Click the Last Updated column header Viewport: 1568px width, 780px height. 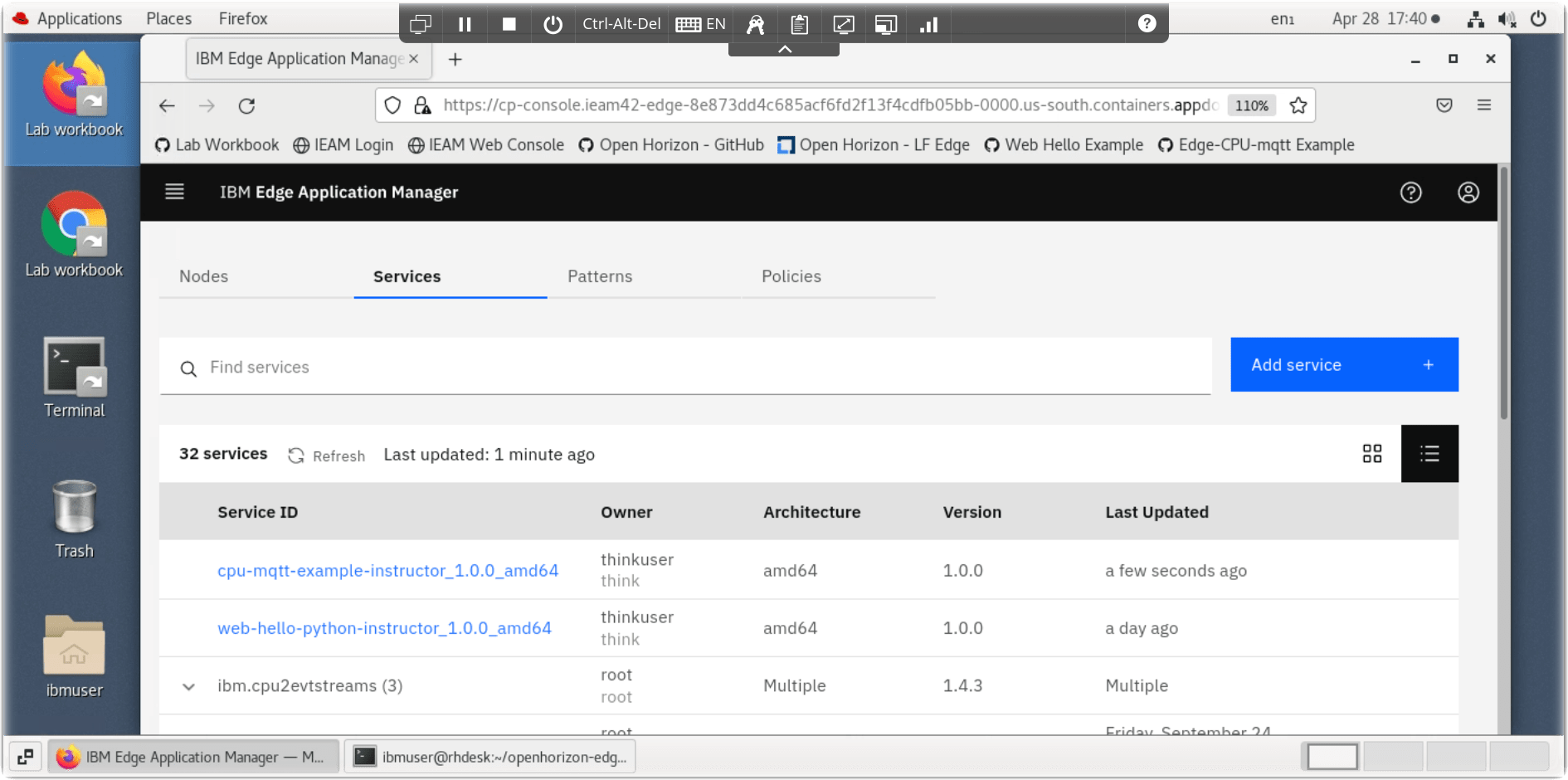[x=1157, y=512]
